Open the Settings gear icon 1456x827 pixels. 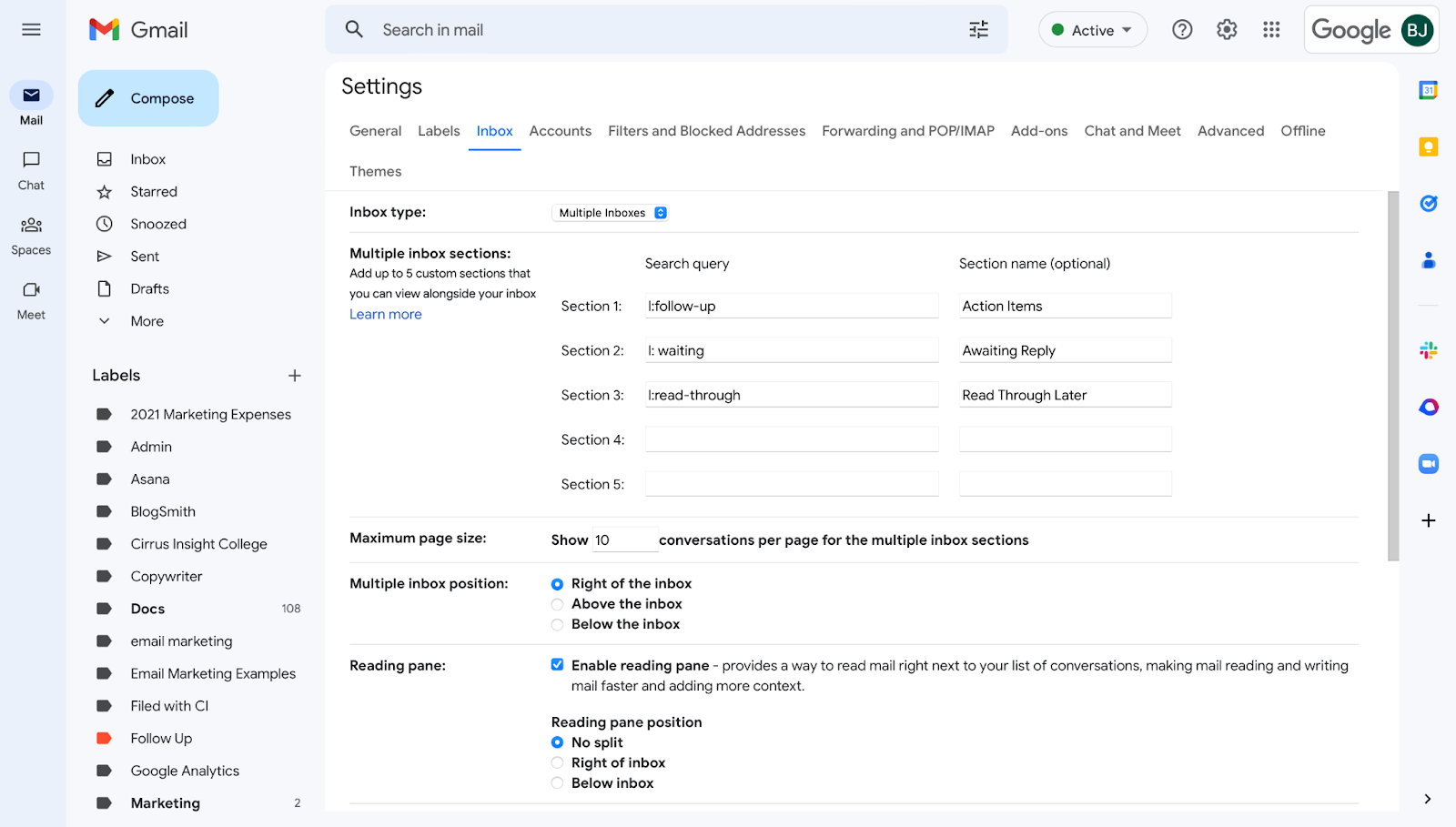pos(1227,30)
